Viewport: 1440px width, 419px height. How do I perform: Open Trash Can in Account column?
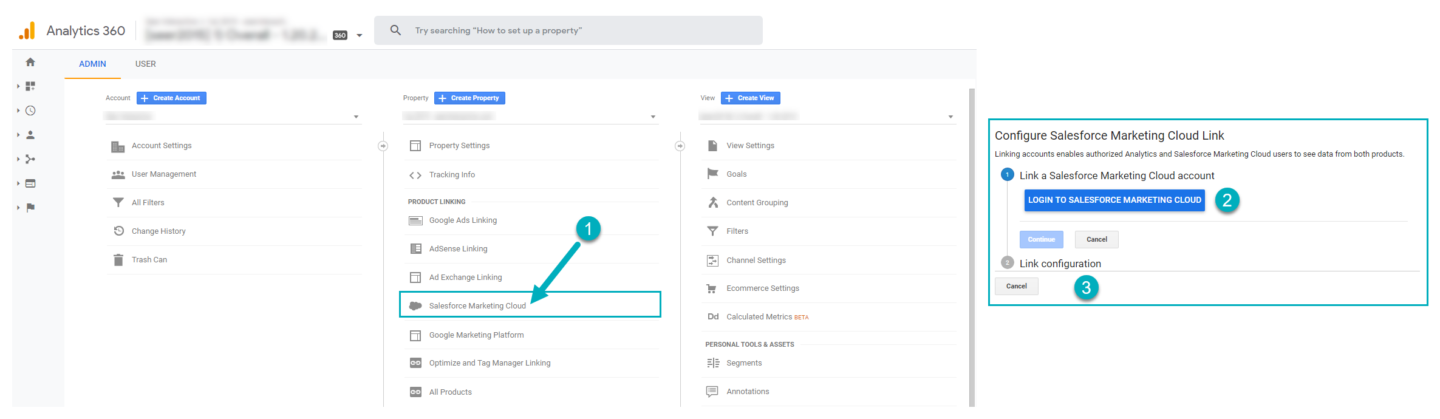point(151,260)
